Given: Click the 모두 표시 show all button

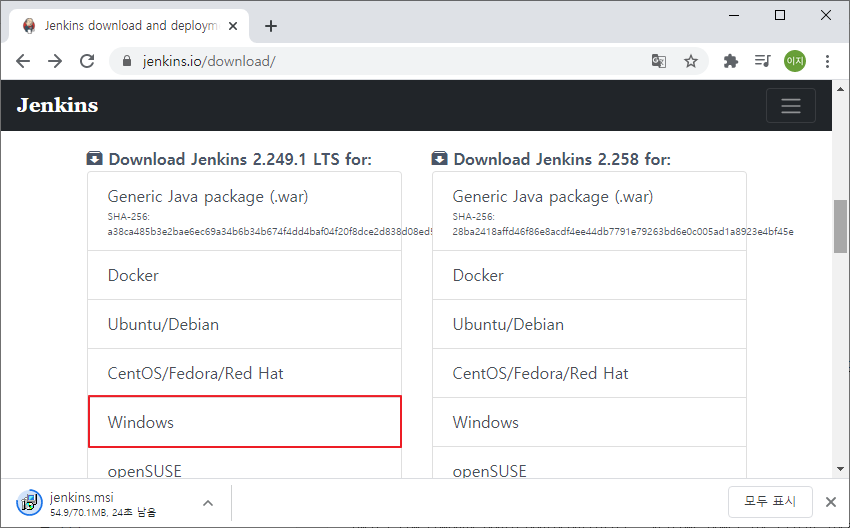Looking at the screenshot, I should coord(770,501).
